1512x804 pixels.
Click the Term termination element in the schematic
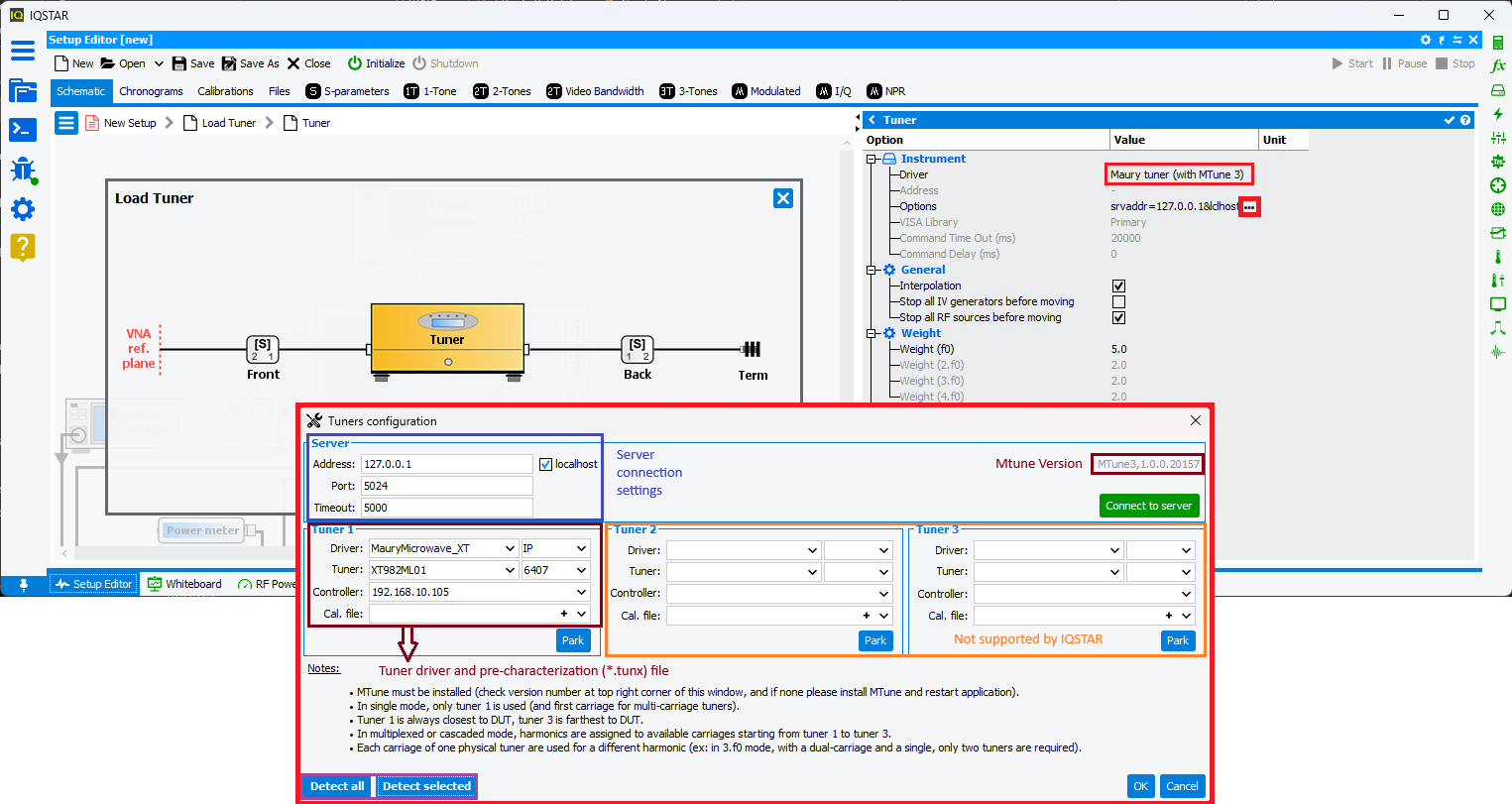pos(752,349)
